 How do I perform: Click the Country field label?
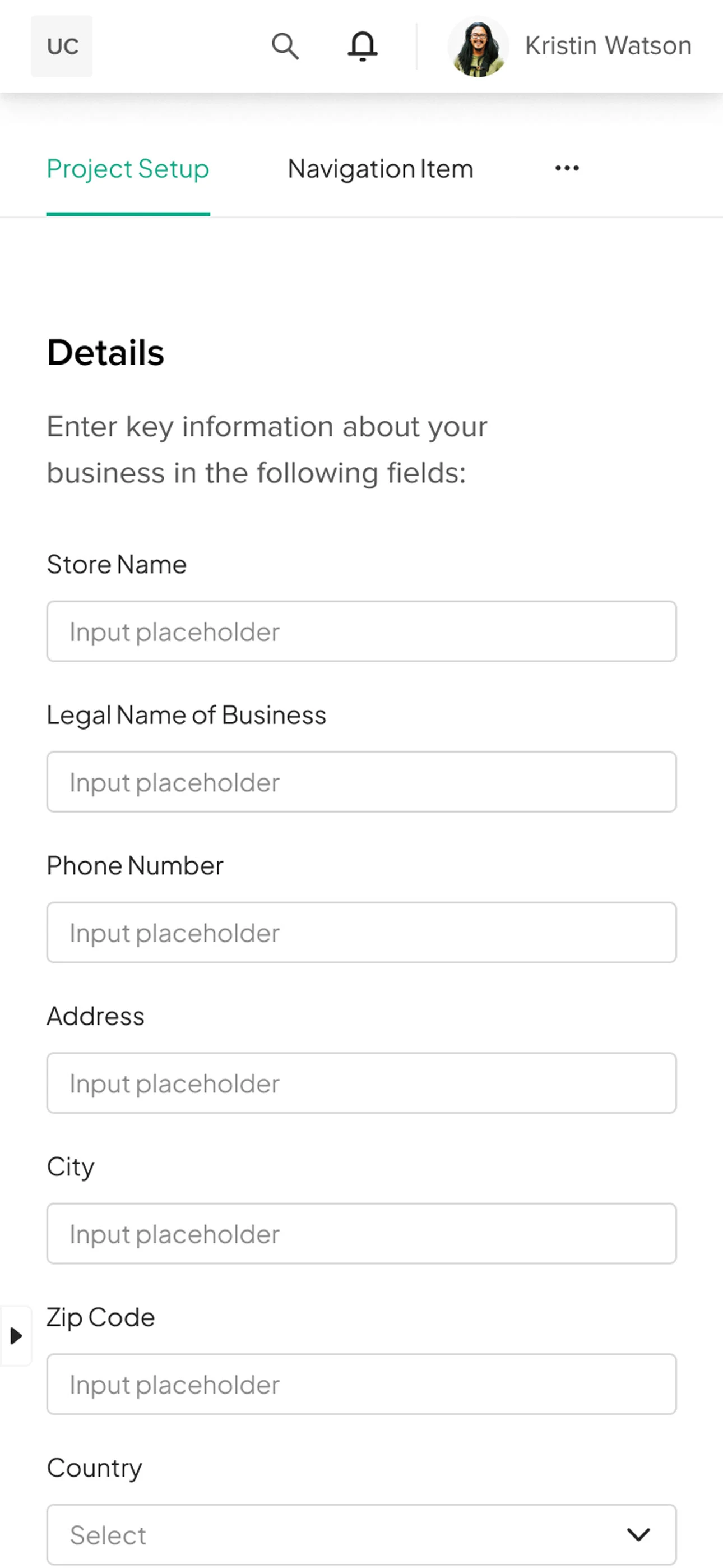point(94,1468)
